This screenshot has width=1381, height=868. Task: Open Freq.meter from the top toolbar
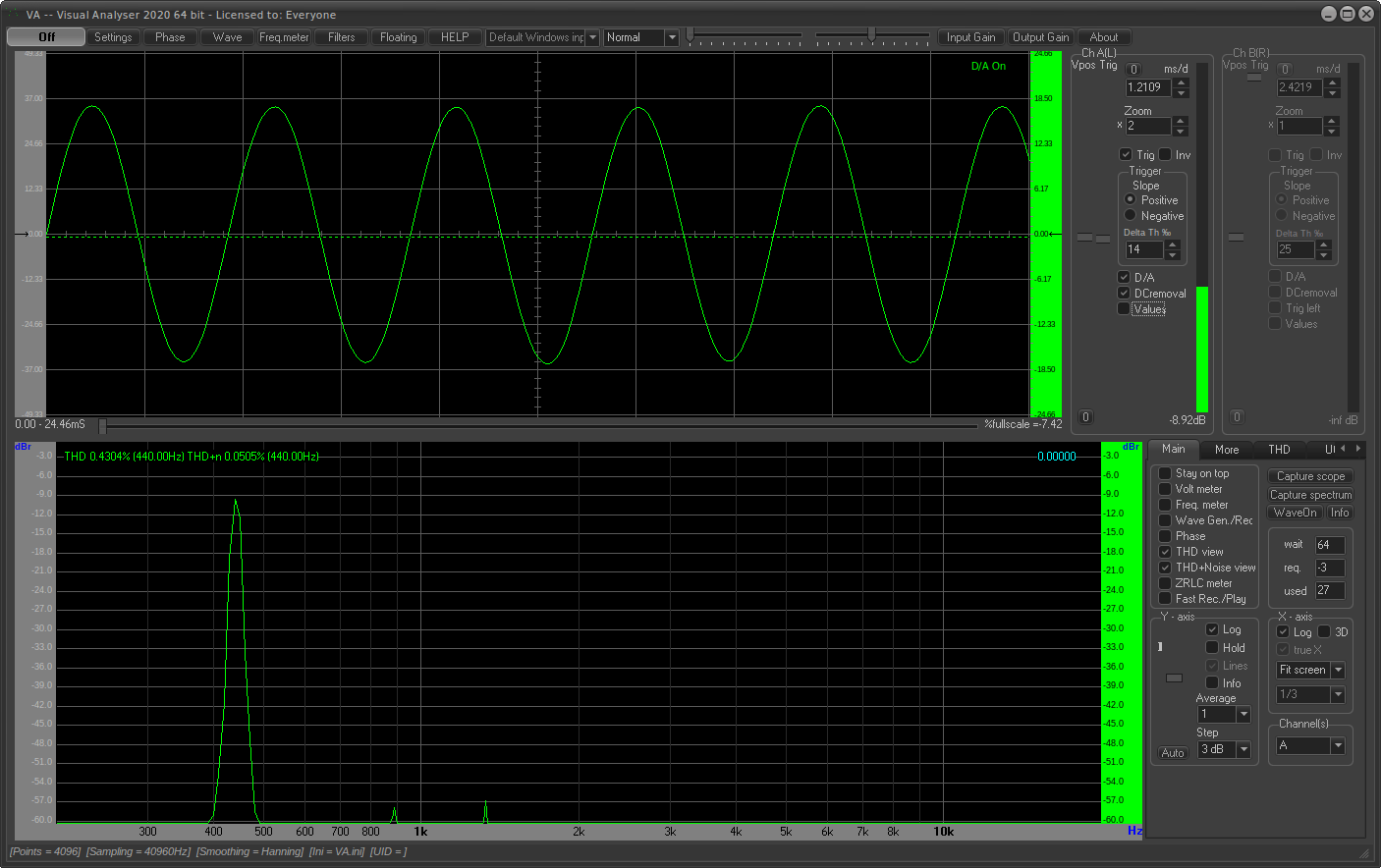click(284, 37)
